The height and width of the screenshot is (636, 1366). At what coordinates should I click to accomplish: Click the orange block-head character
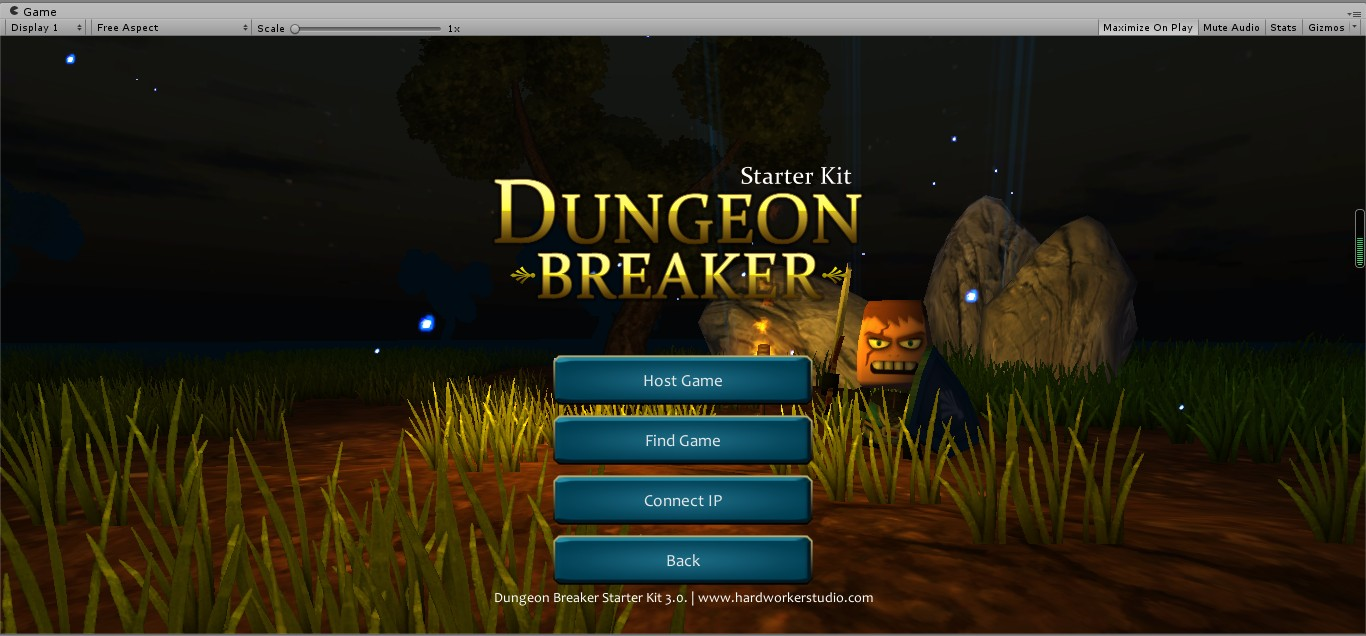[891, 345]
